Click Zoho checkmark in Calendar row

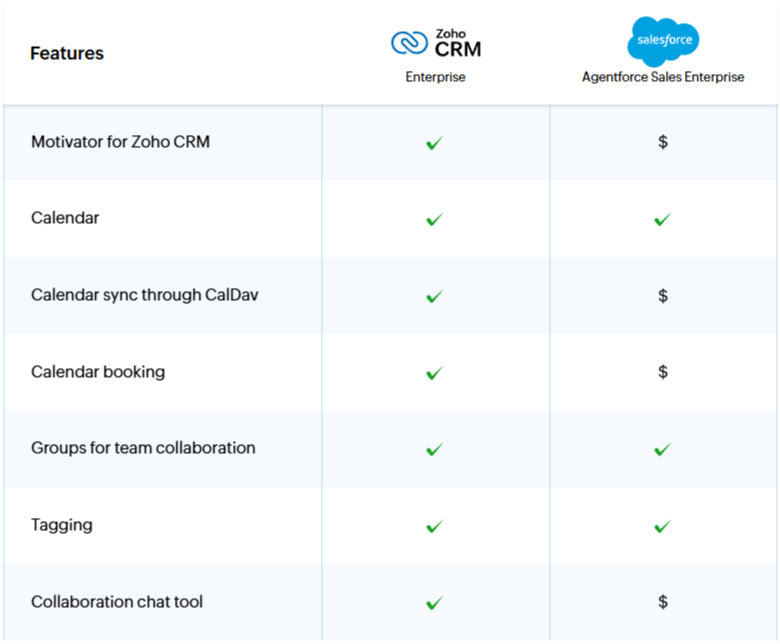(434, 219)
